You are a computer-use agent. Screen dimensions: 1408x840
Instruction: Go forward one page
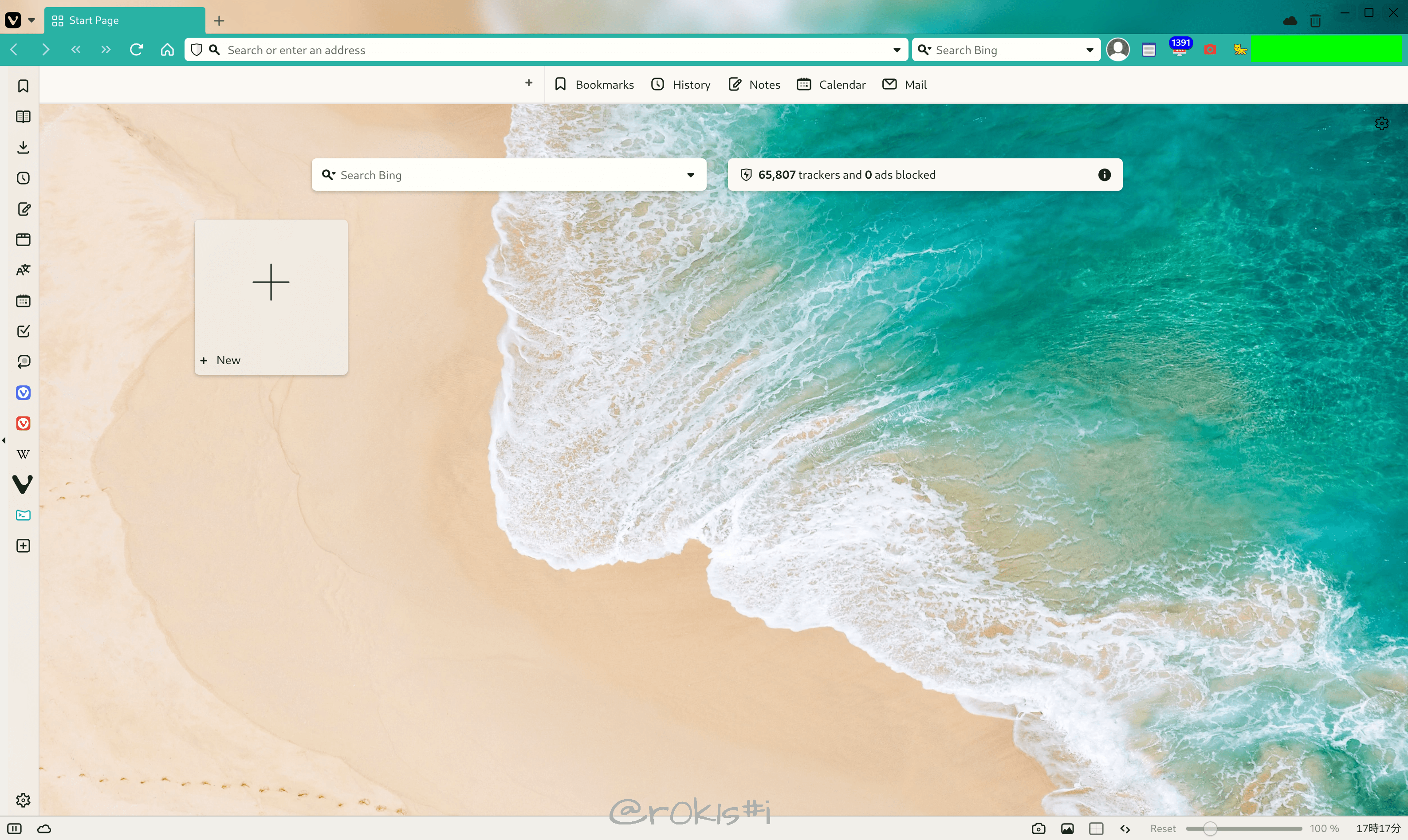point(45,50)
